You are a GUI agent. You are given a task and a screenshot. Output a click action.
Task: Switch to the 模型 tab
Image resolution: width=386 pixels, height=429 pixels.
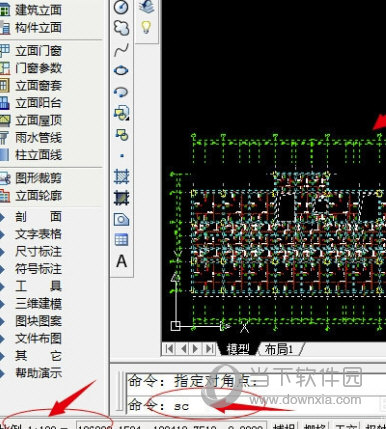tap(238, 349)
